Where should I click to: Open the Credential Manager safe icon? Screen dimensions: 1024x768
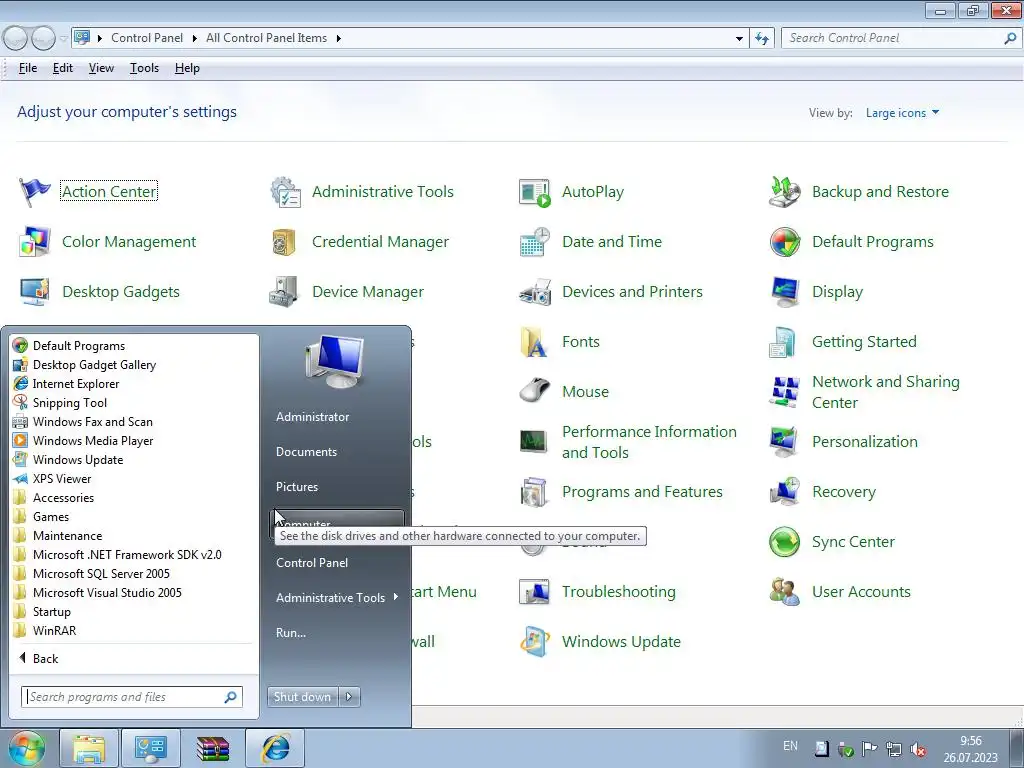[x=285, y=242]
